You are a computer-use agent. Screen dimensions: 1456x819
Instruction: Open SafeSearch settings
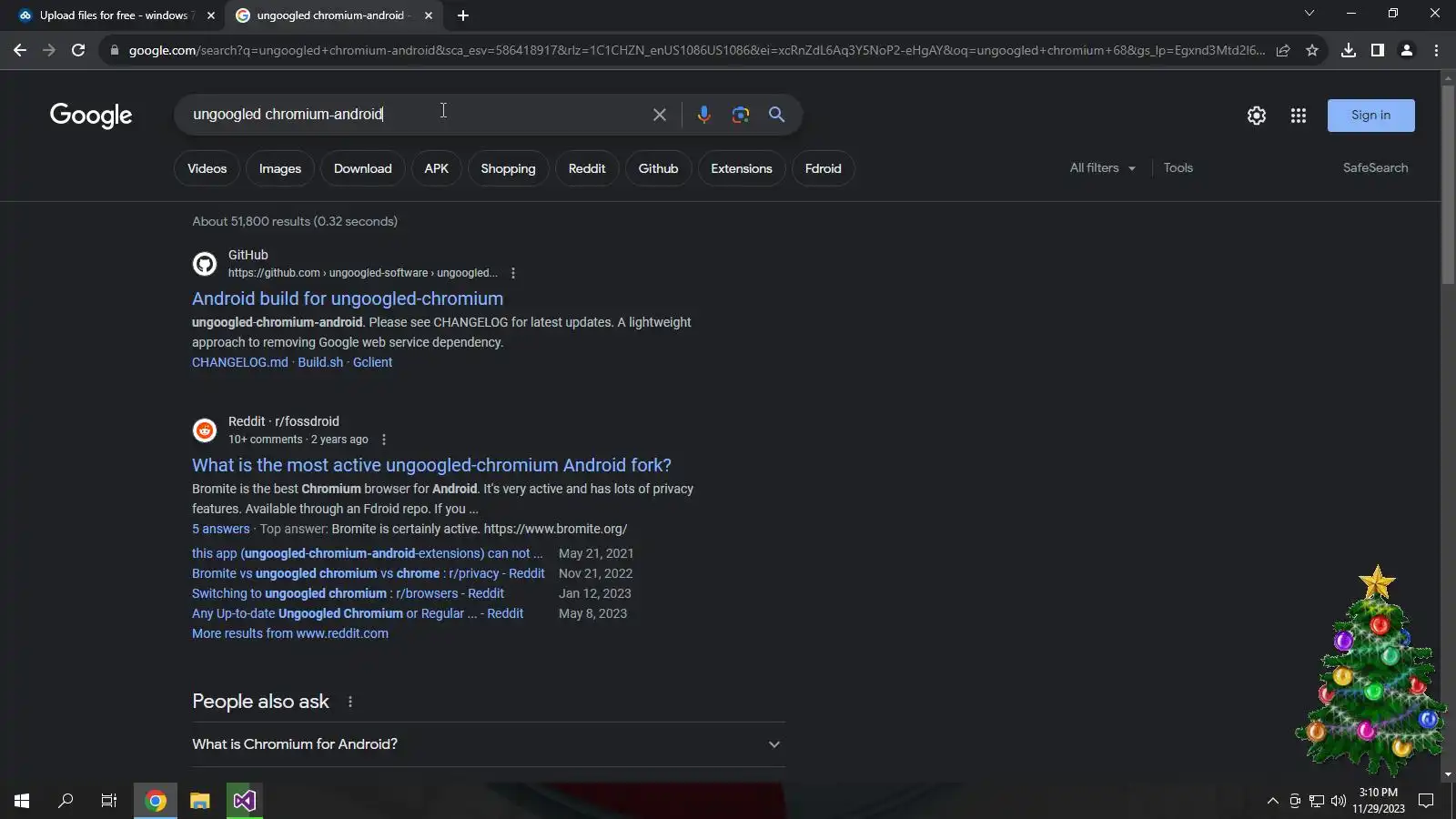1375,168
